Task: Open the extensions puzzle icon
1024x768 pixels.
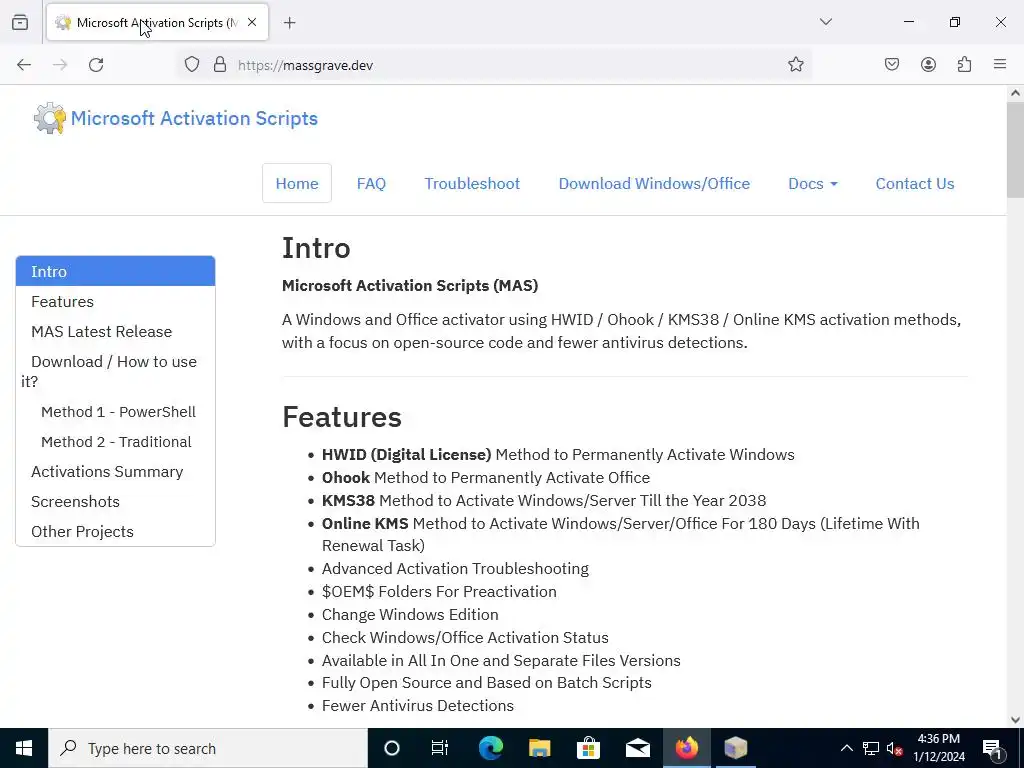Action: 965,64
